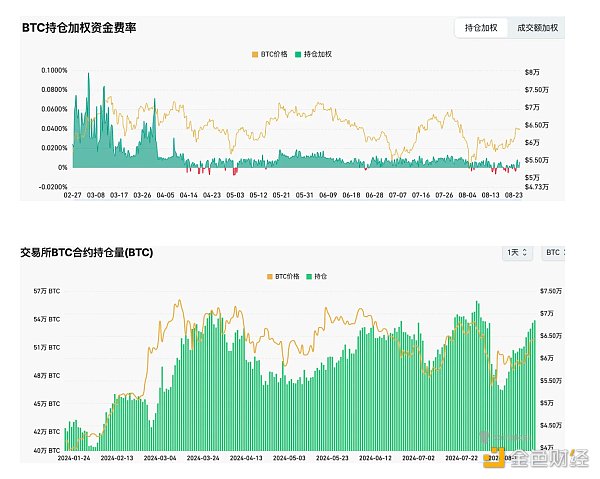Click the 57万 BTC axis label

[x=46, y=291]
